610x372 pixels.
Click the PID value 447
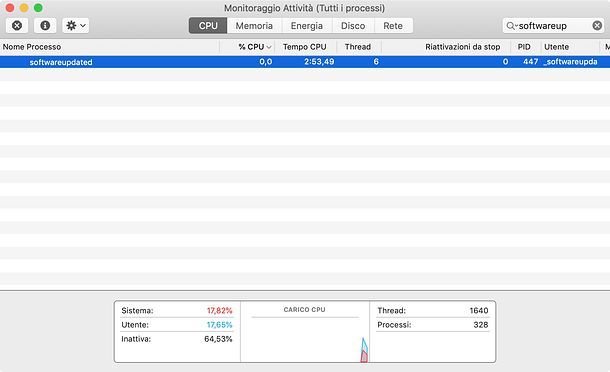click(531, 62)
